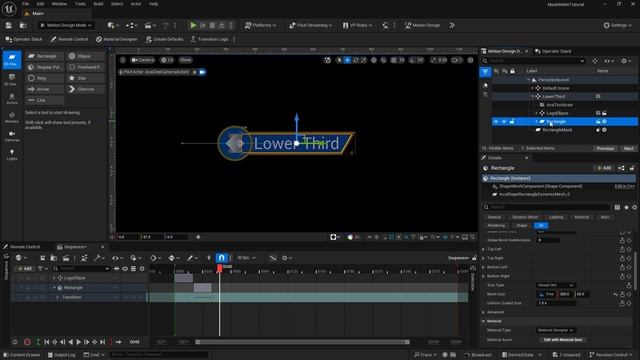Select the Regular Polygon shape tool
Viewport: 640px width, 360px height.
pyautogui.click(x=45, y=67)
